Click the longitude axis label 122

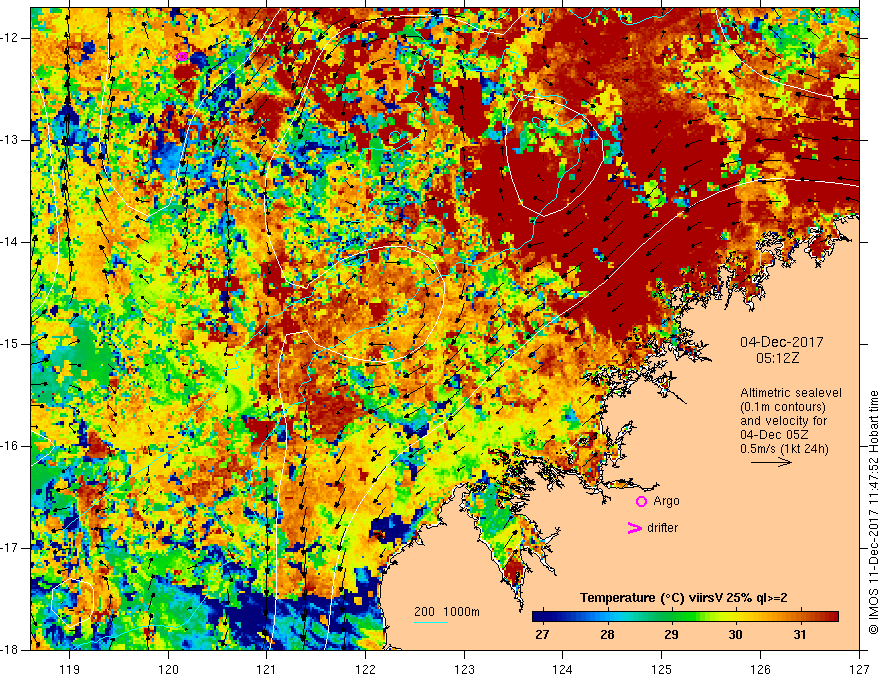[x=365, y=669]
